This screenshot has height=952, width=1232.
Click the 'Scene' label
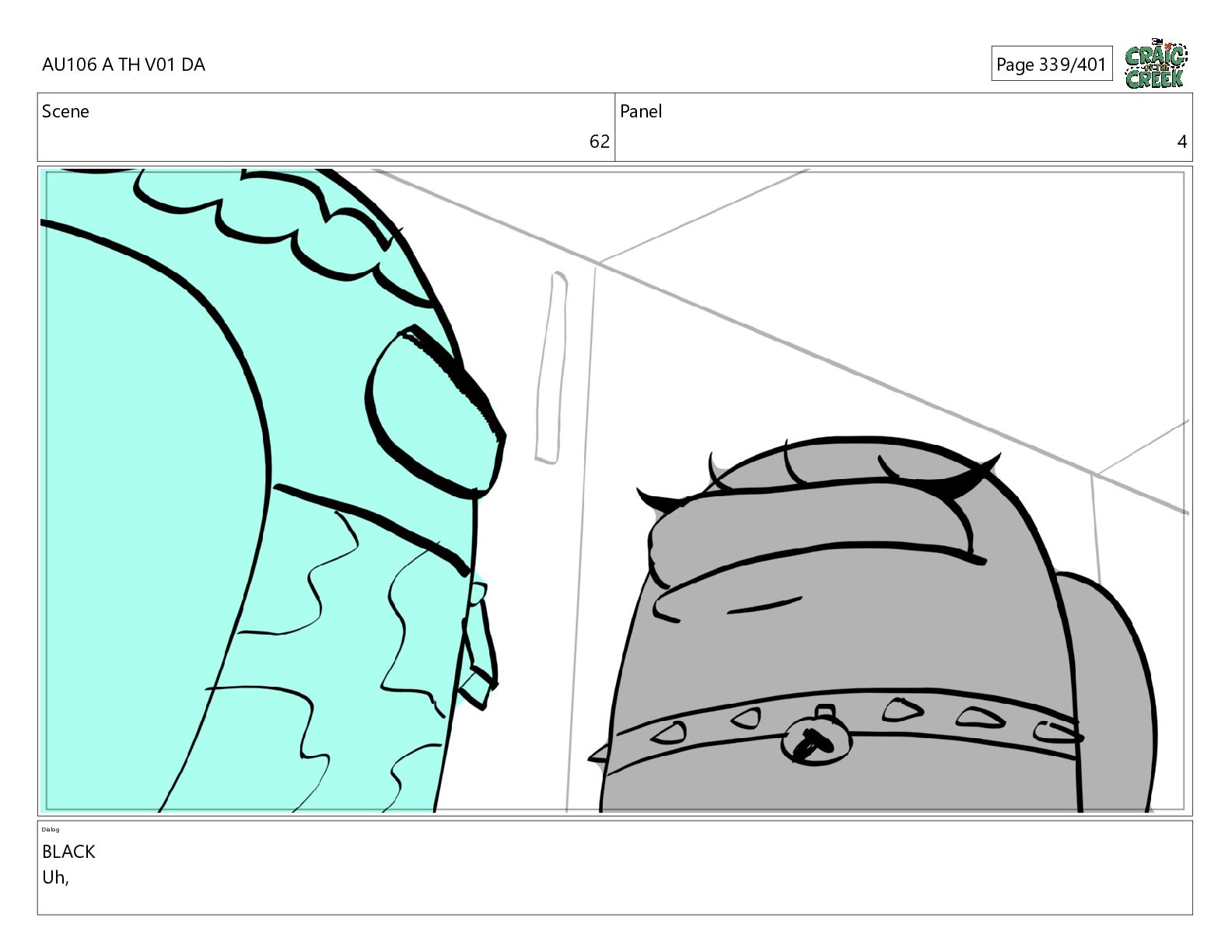[65, 111]
